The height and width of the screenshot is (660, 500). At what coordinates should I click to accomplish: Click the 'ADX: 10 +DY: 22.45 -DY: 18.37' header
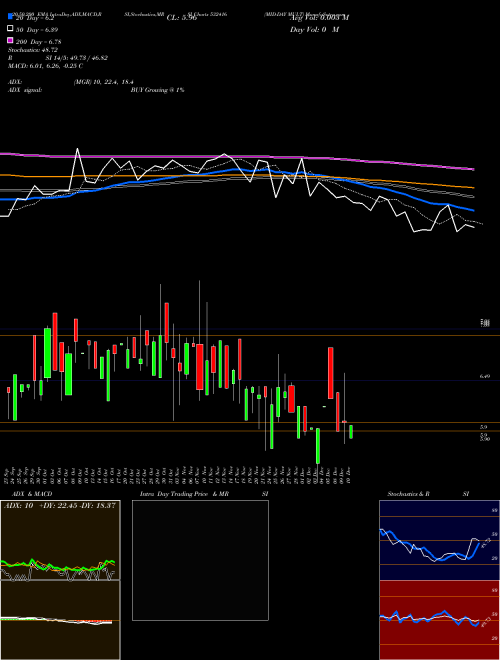click(59, 505)
